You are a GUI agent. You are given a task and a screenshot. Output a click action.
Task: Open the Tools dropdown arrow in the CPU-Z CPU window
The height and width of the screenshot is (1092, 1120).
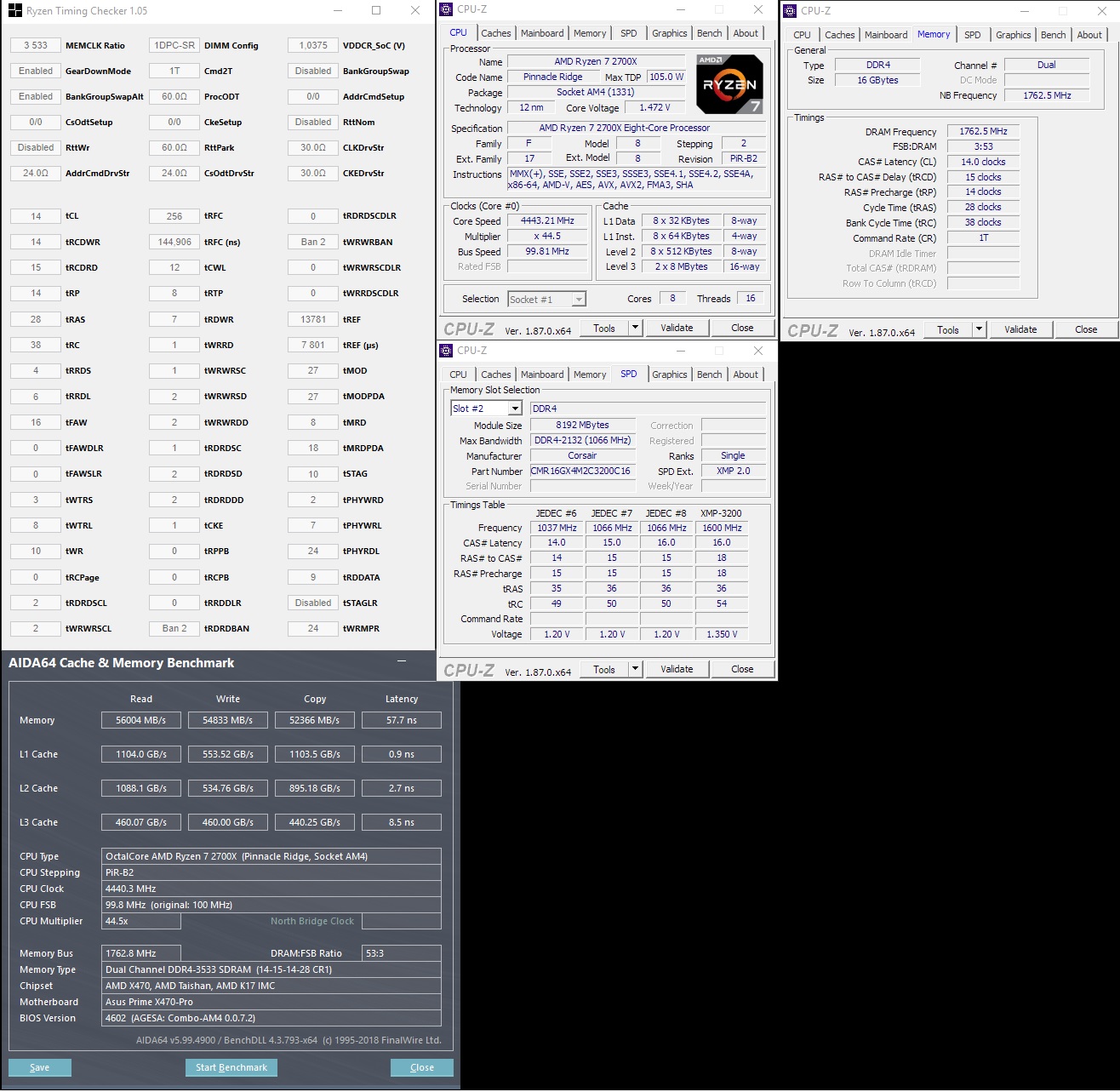pos(635,328)
